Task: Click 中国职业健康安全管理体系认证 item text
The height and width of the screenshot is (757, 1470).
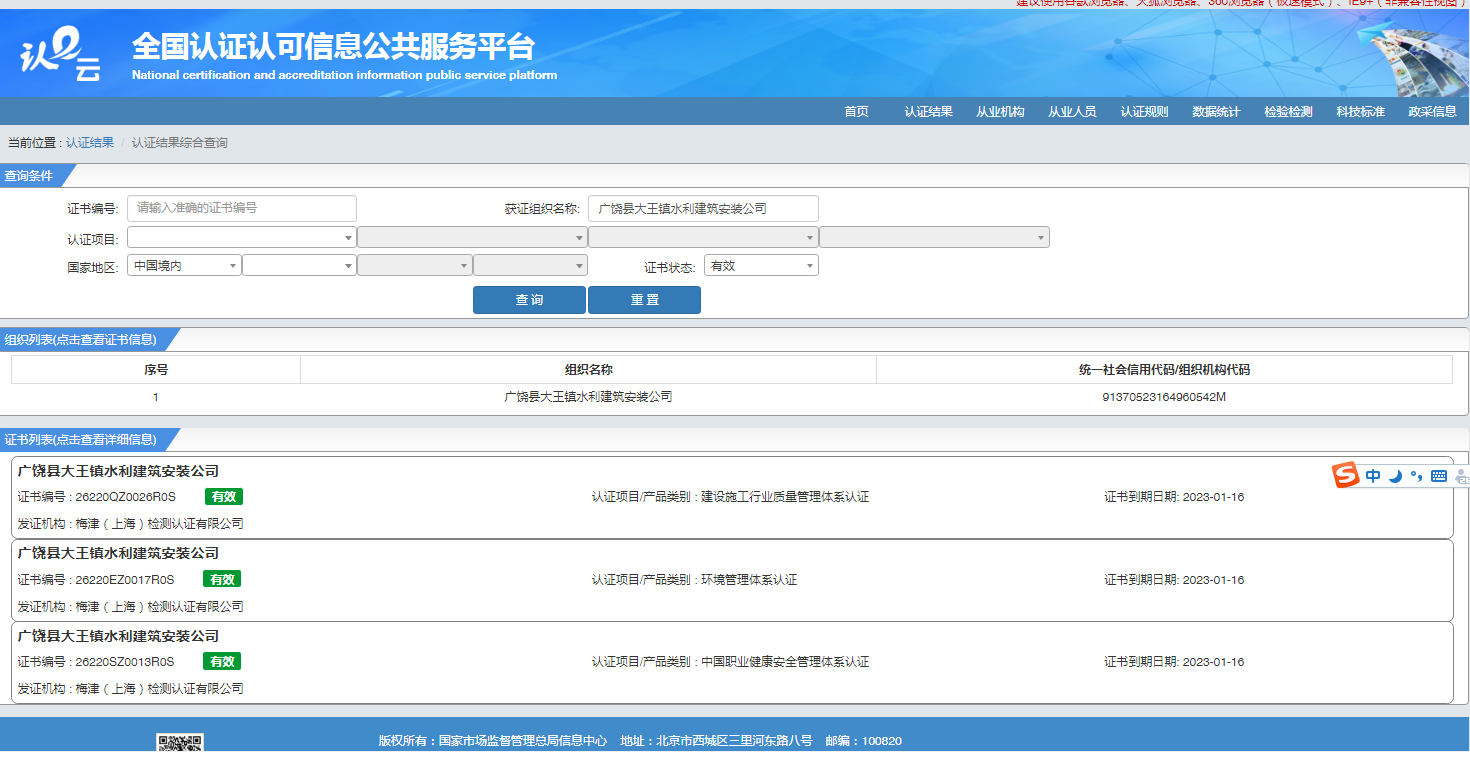Action: (785, 662)
